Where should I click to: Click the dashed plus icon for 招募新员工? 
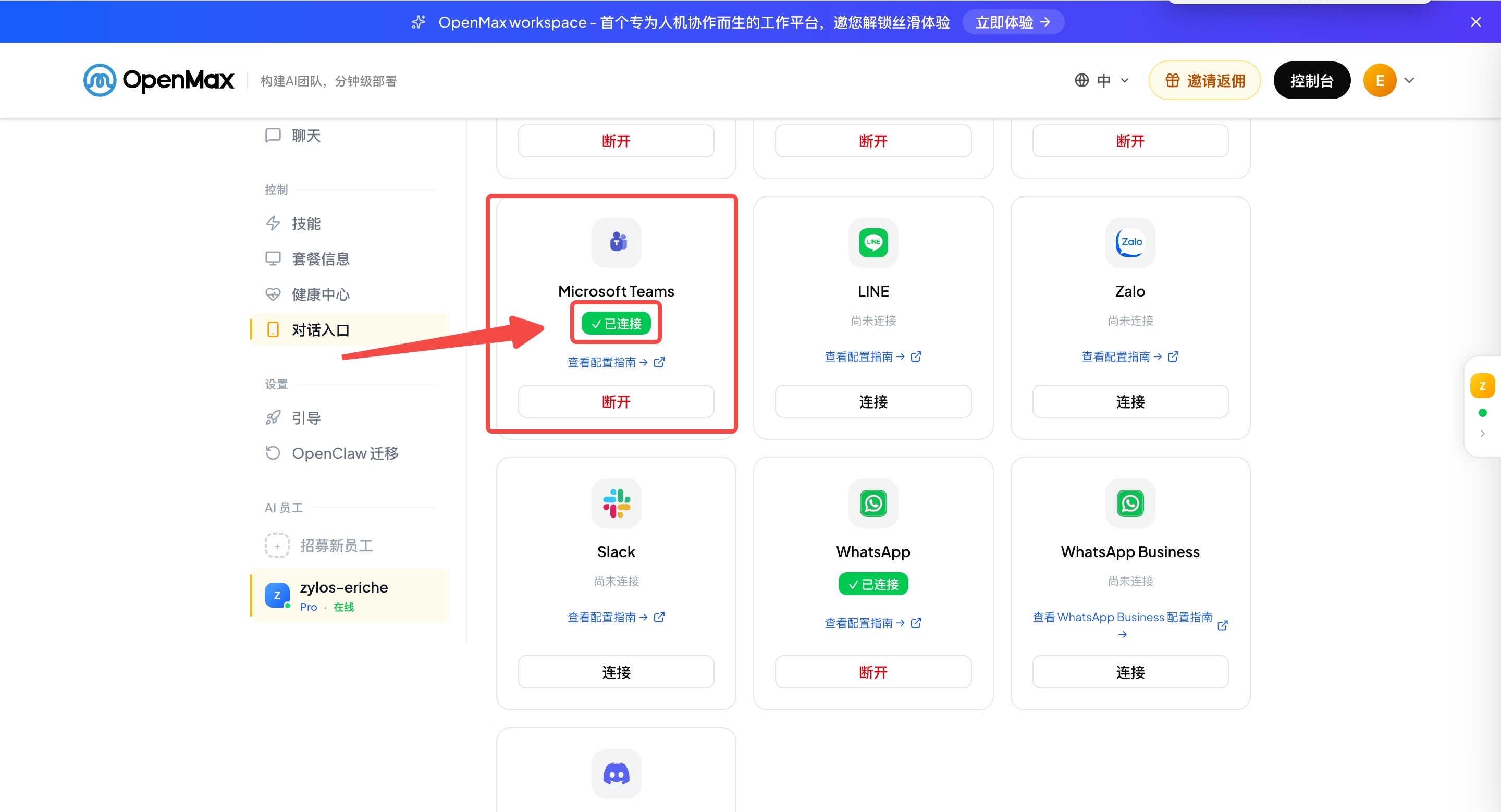(x=277, y=546)
